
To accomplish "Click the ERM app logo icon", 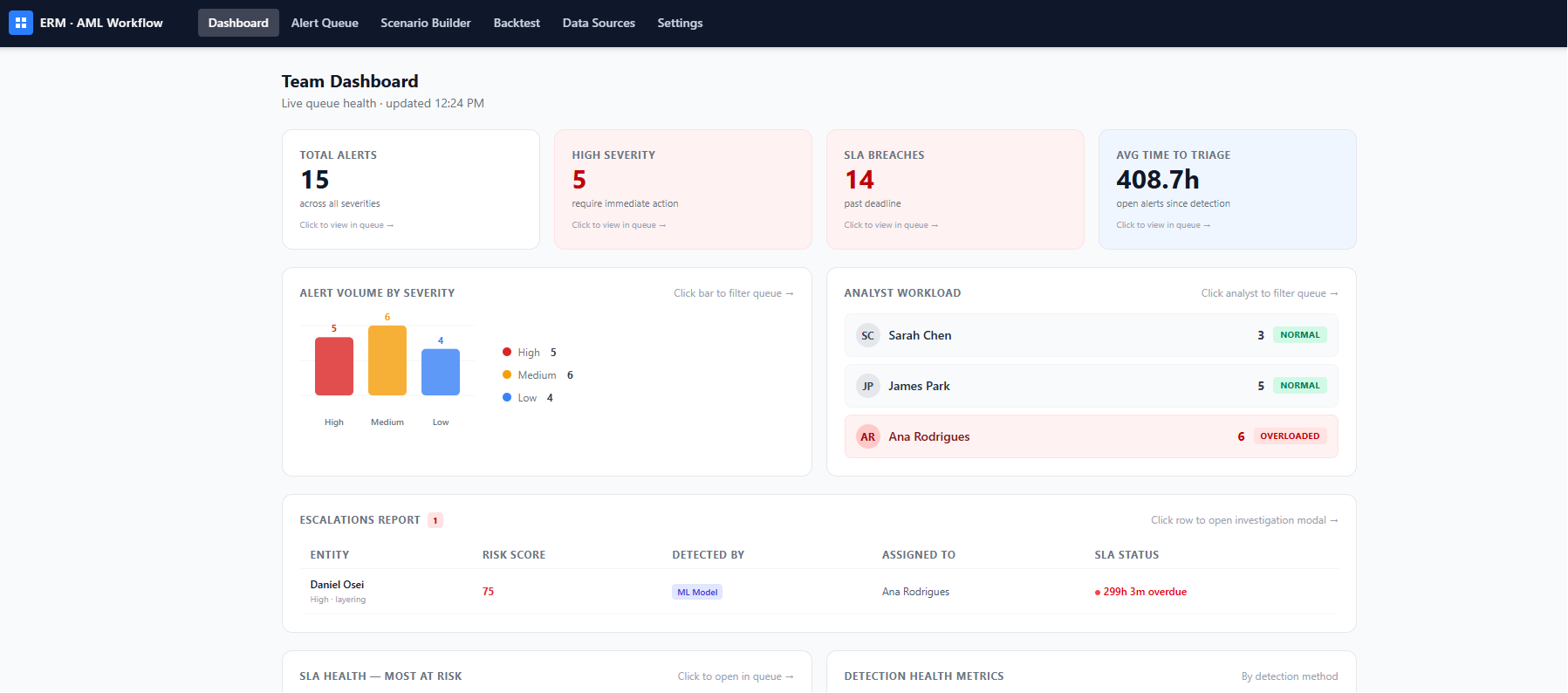I will [21, 23].
